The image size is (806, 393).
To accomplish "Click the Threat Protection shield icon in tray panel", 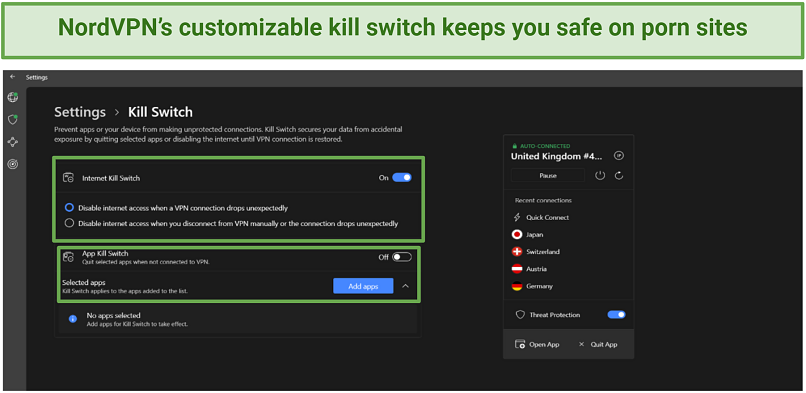I will [520, 314].
